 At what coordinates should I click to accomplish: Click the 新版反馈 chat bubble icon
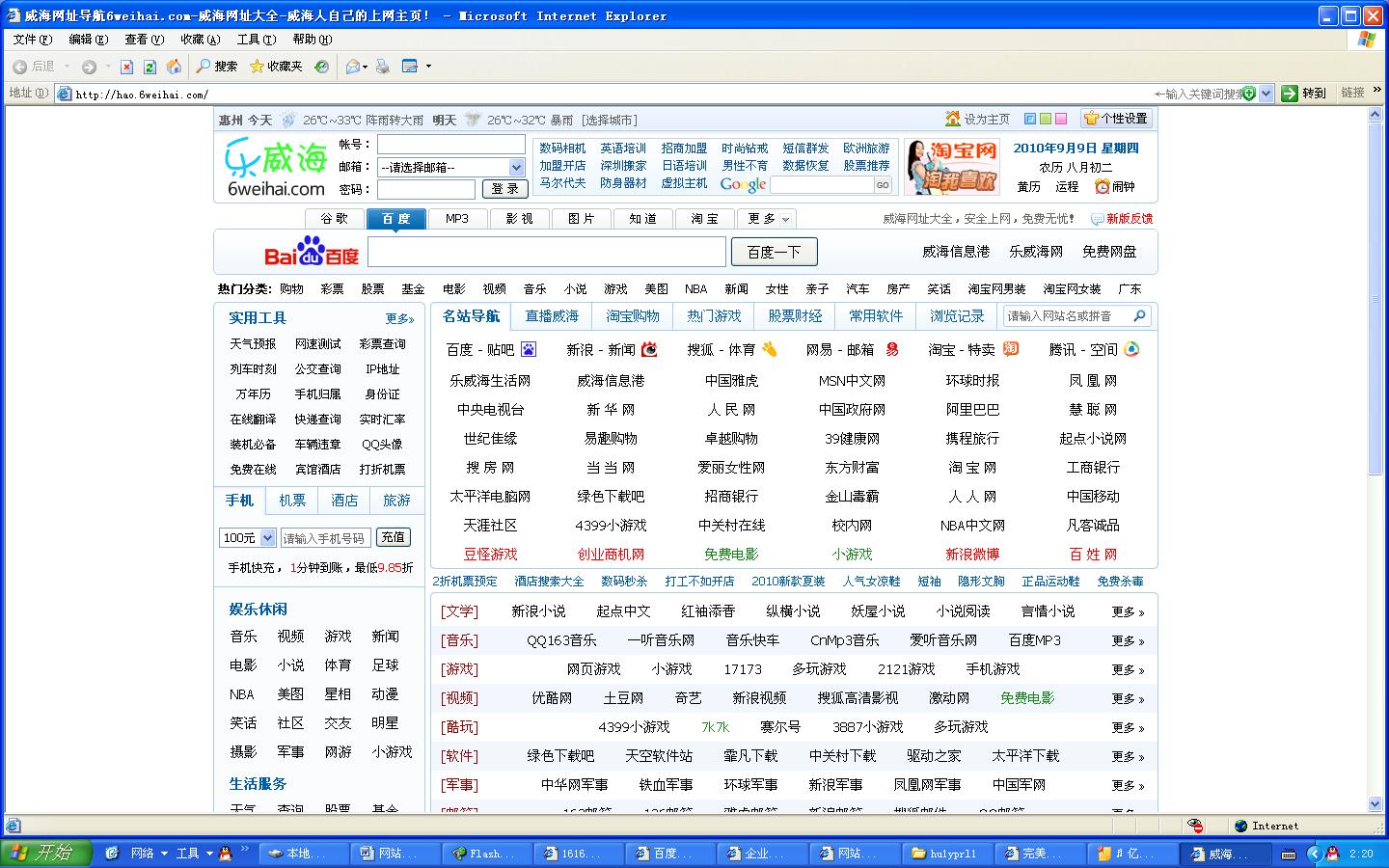pyautogui.click(x=1097, y=219)
